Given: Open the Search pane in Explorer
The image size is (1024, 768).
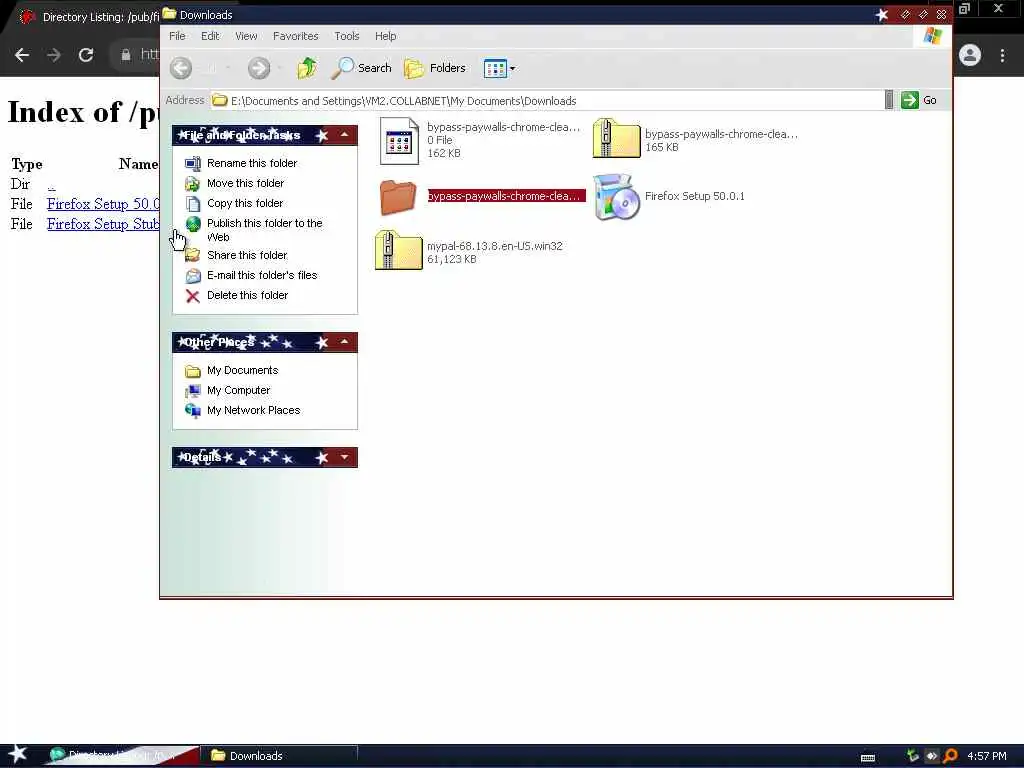Looking at the screenshot, I should (361, 68).
